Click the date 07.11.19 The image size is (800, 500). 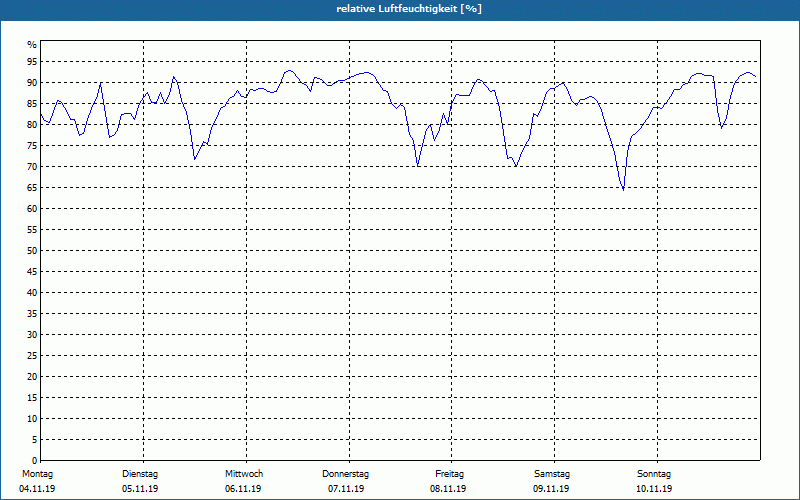346,489
